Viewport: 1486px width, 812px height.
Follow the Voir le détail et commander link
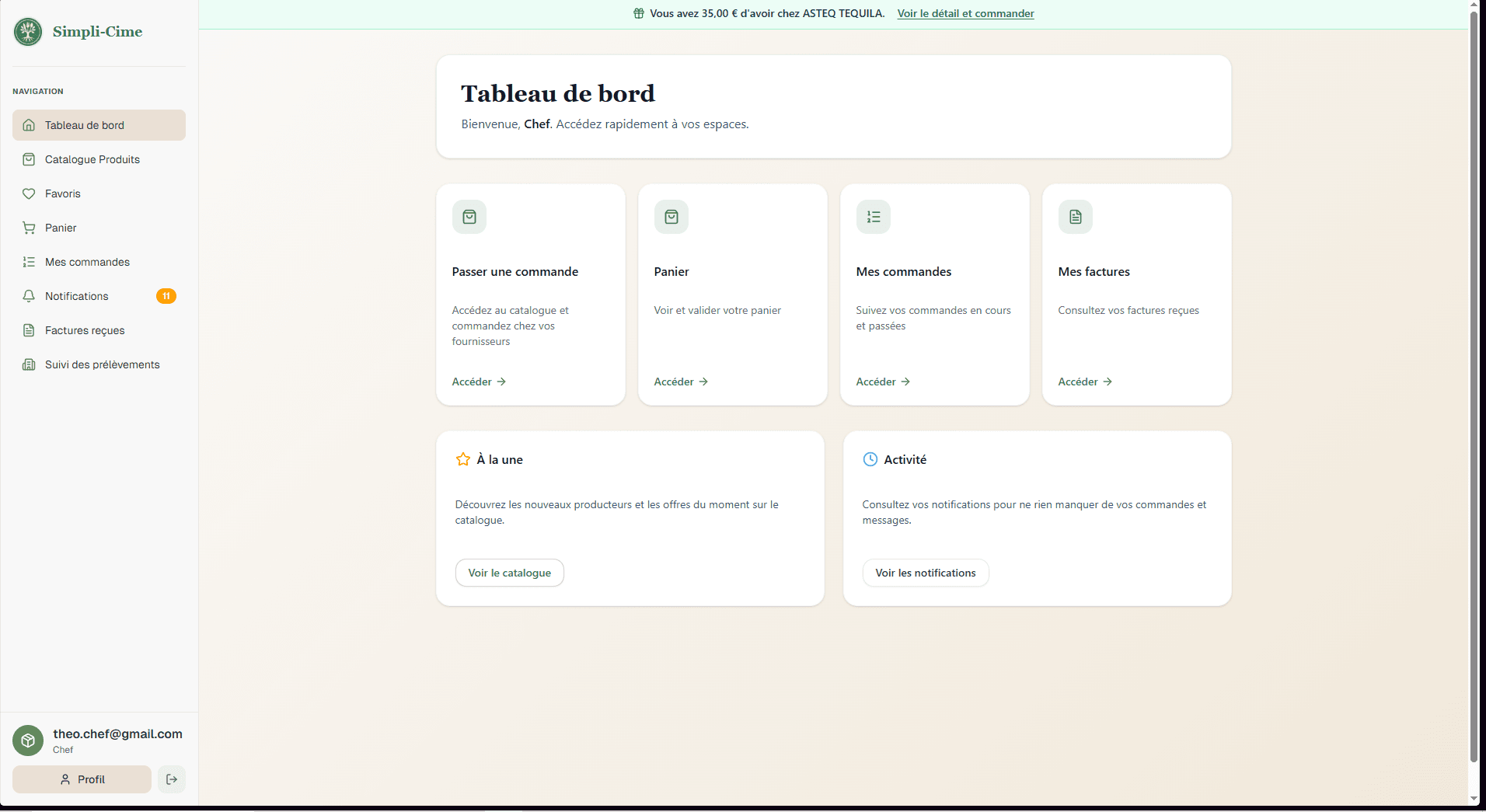click(965, 13)
